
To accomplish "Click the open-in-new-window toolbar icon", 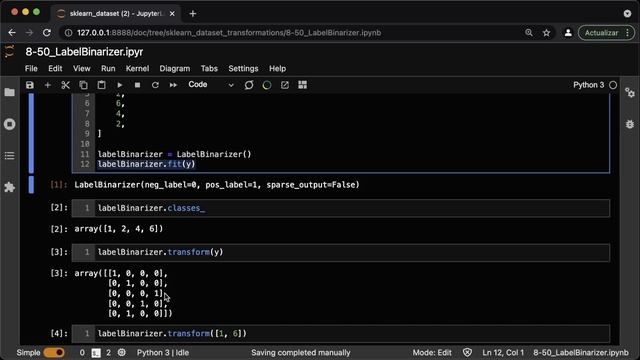I will (x=285, y=85).
